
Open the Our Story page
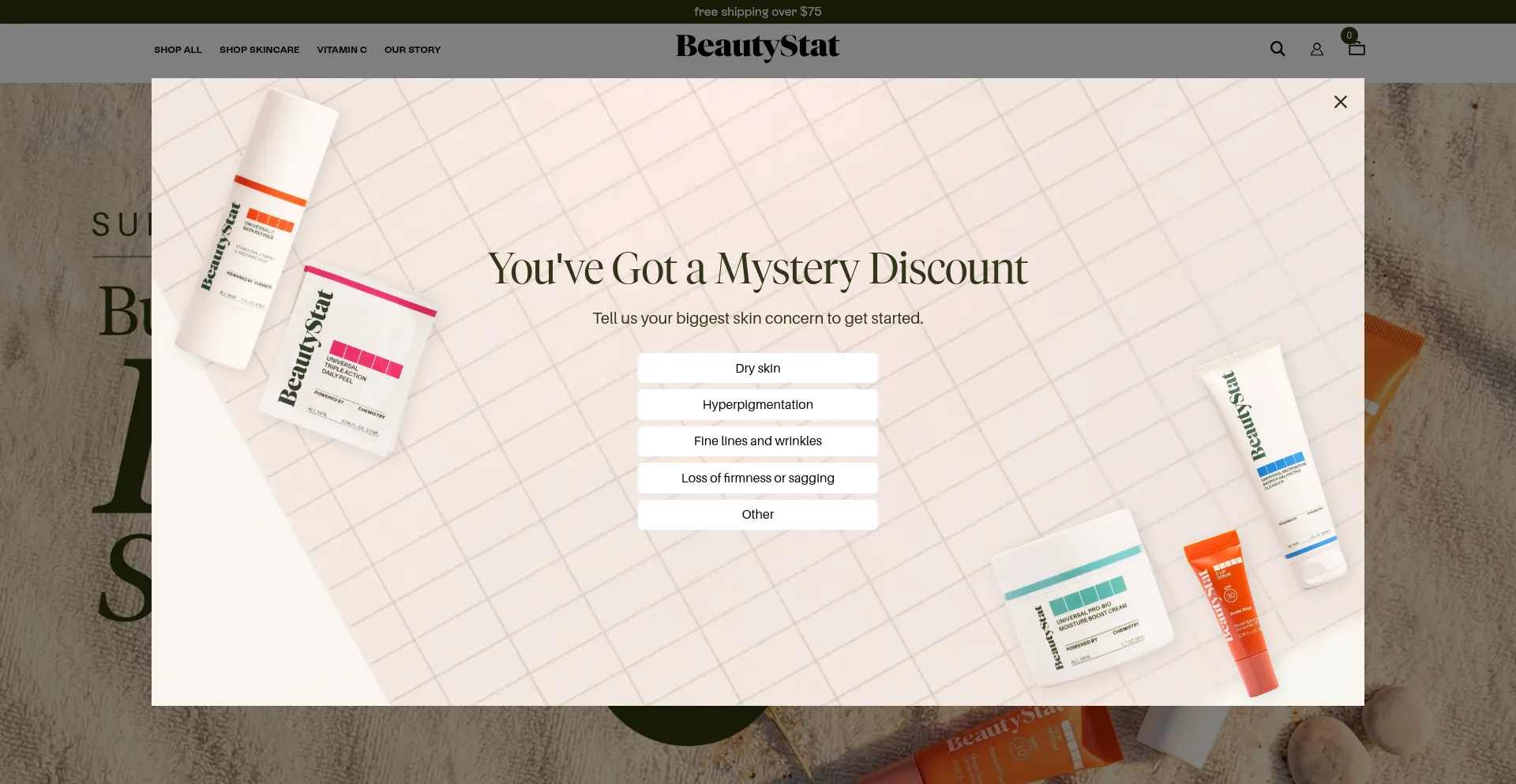412,50
